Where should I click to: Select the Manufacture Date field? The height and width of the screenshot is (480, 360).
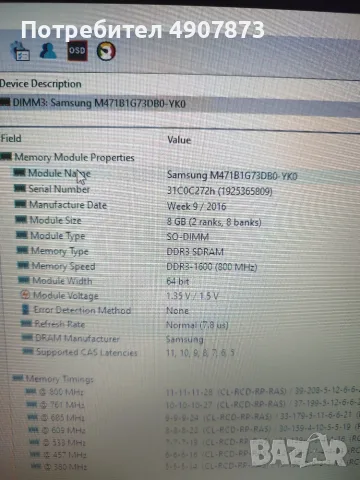coord(68,205)
